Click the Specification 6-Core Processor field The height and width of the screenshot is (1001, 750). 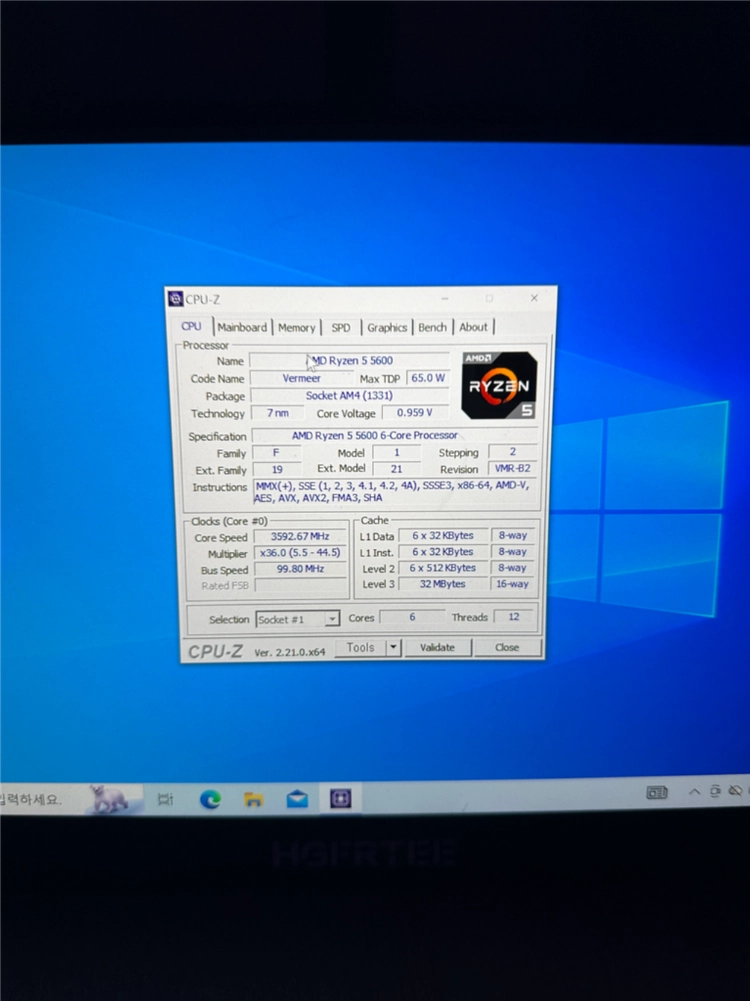[394, 435]
